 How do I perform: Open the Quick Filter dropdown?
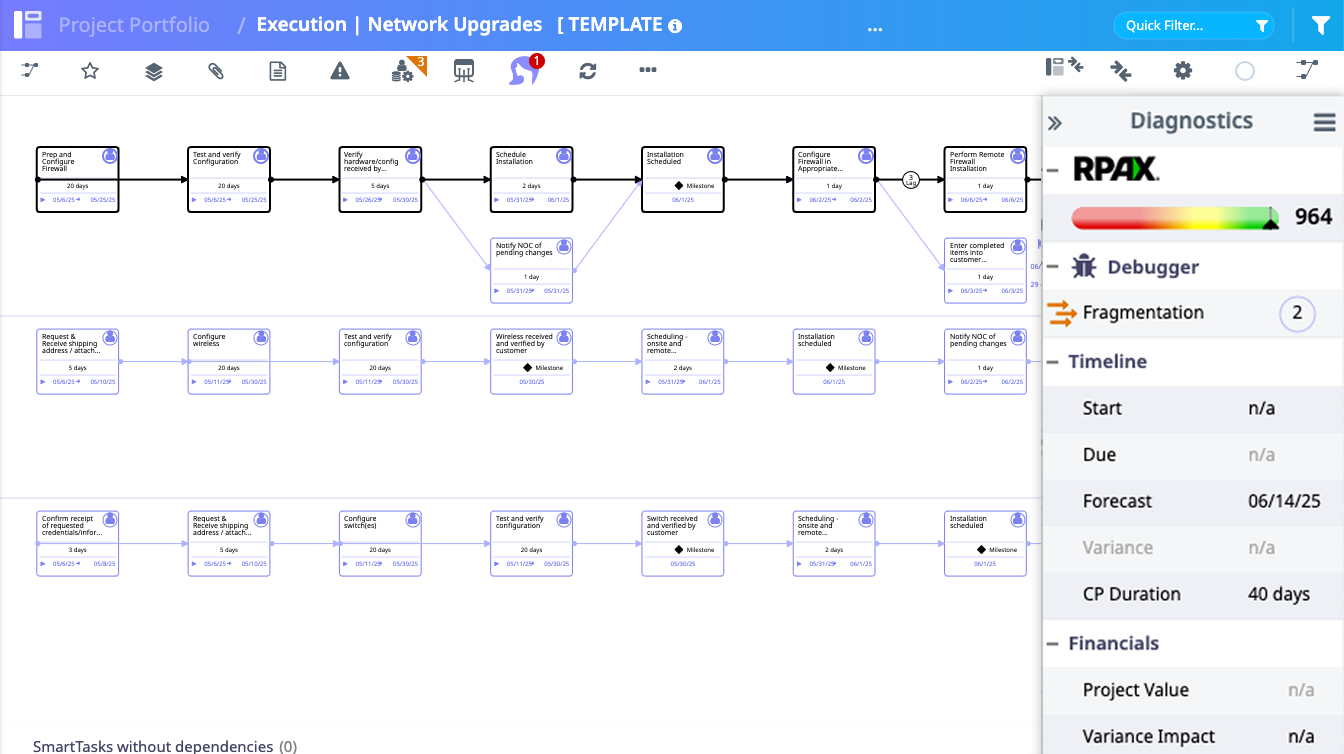click(1193, 25)
